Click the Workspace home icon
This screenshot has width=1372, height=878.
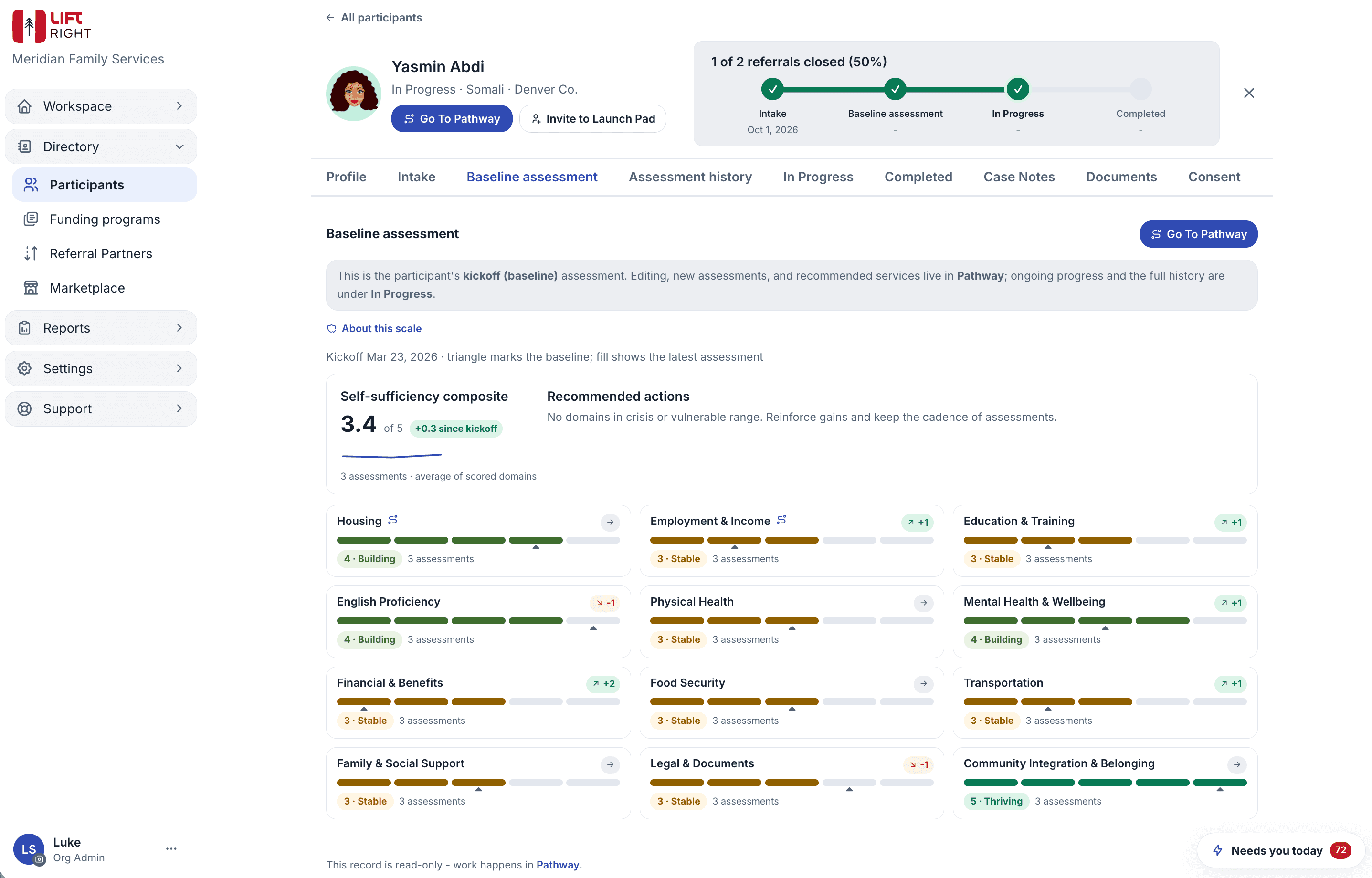click(24, 106)
